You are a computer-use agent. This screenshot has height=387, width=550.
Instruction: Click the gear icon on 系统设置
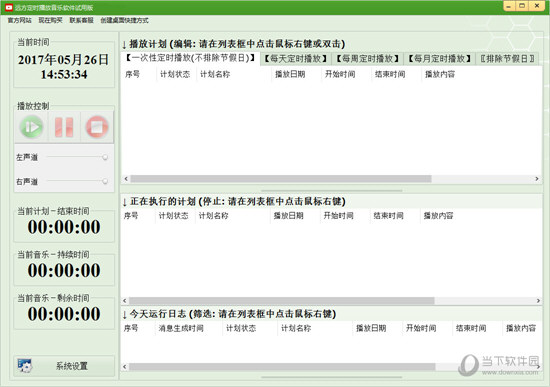[25, 366]
